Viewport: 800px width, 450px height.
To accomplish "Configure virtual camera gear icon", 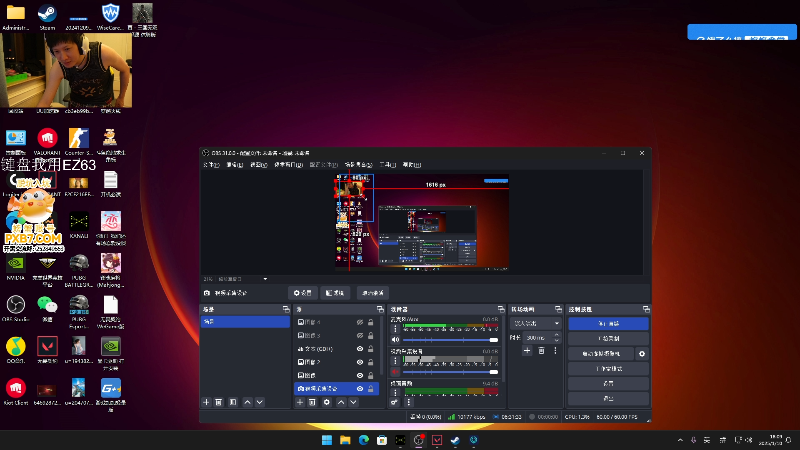I will (x=642, y=354).
